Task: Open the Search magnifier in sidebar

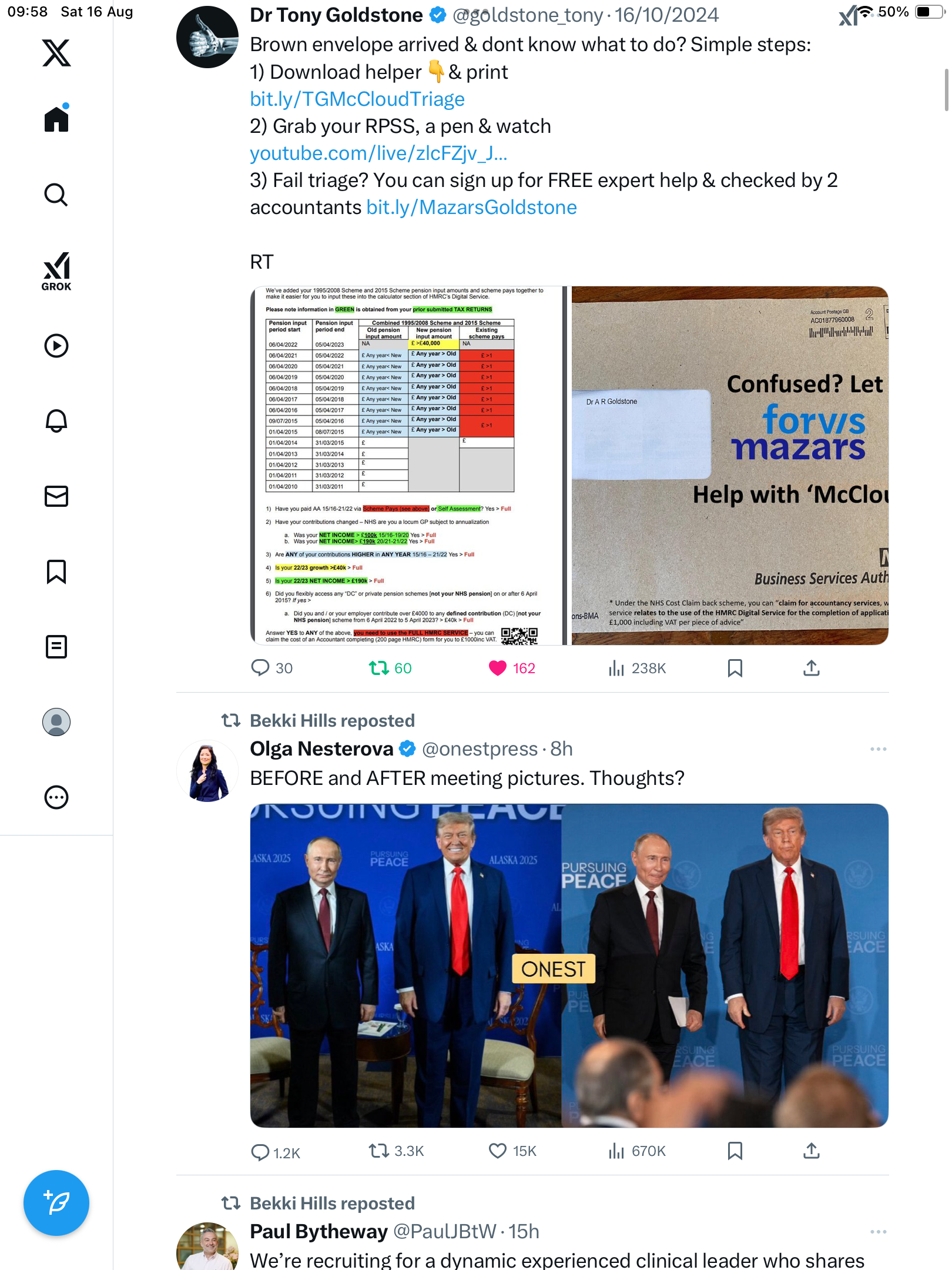Action: [56, 195]
